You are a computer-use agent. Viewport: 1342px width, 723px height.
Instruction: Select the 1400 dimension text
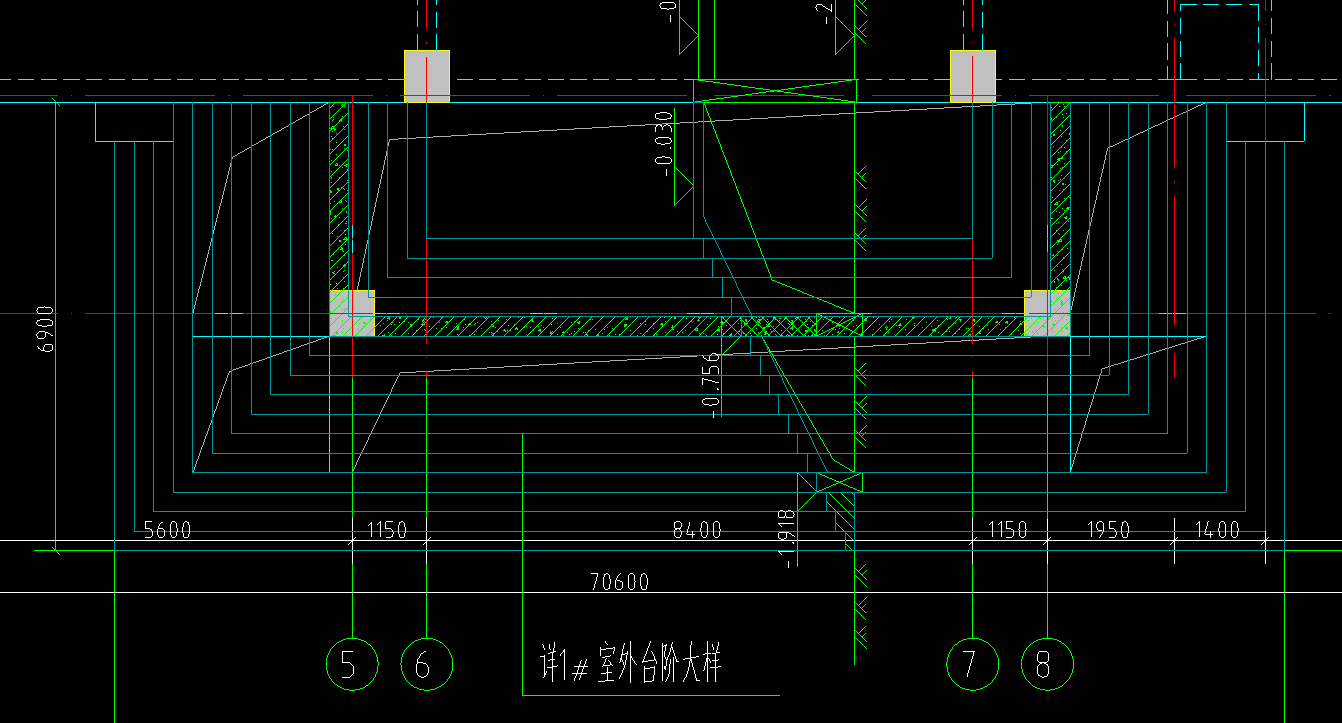pos(1215,530)
